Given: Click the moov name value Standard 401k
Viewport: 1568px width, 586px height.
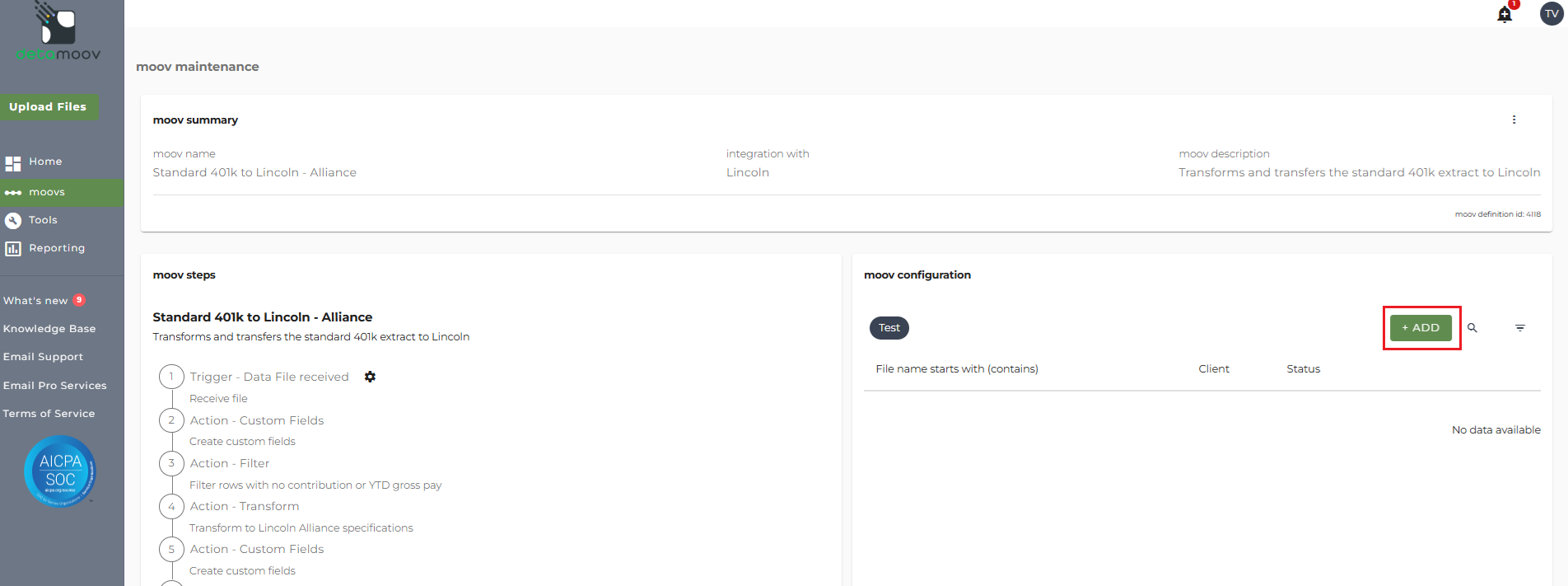Looking at the screenshot, I should [254, 172].
